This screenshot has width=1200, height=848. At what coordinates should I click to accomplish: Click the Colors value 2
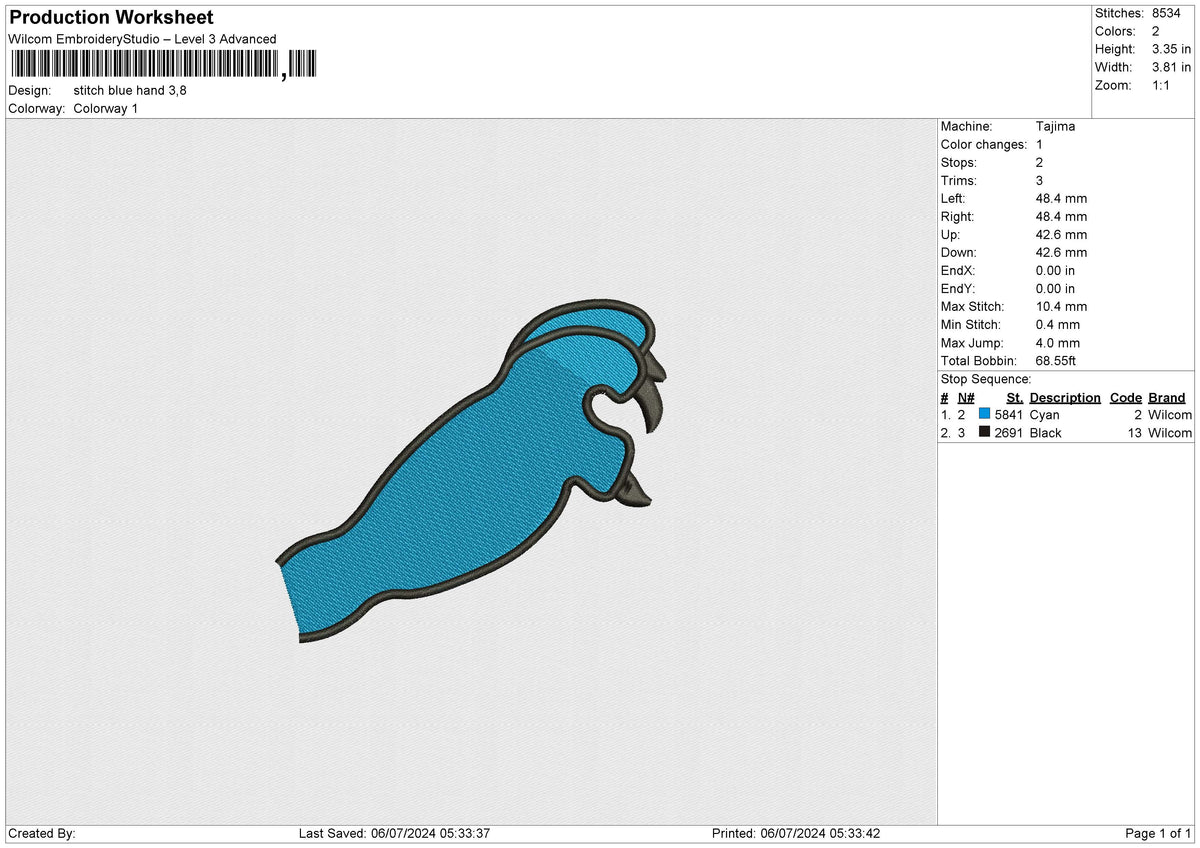tap(1156, 31)
